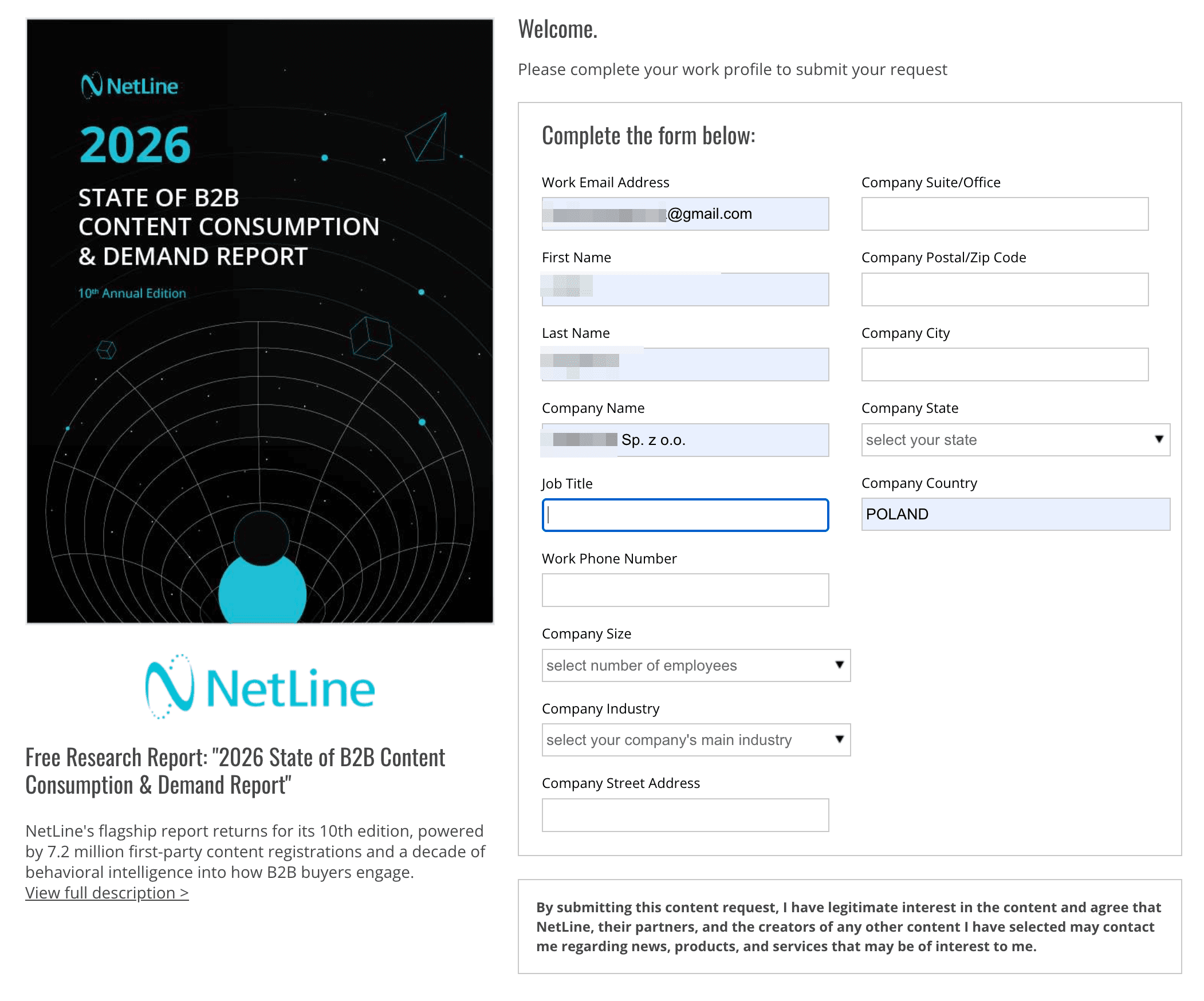Click into the Last Name field
The width and height of the screenshot is (1204, 1001).
(x=685, y=364)
